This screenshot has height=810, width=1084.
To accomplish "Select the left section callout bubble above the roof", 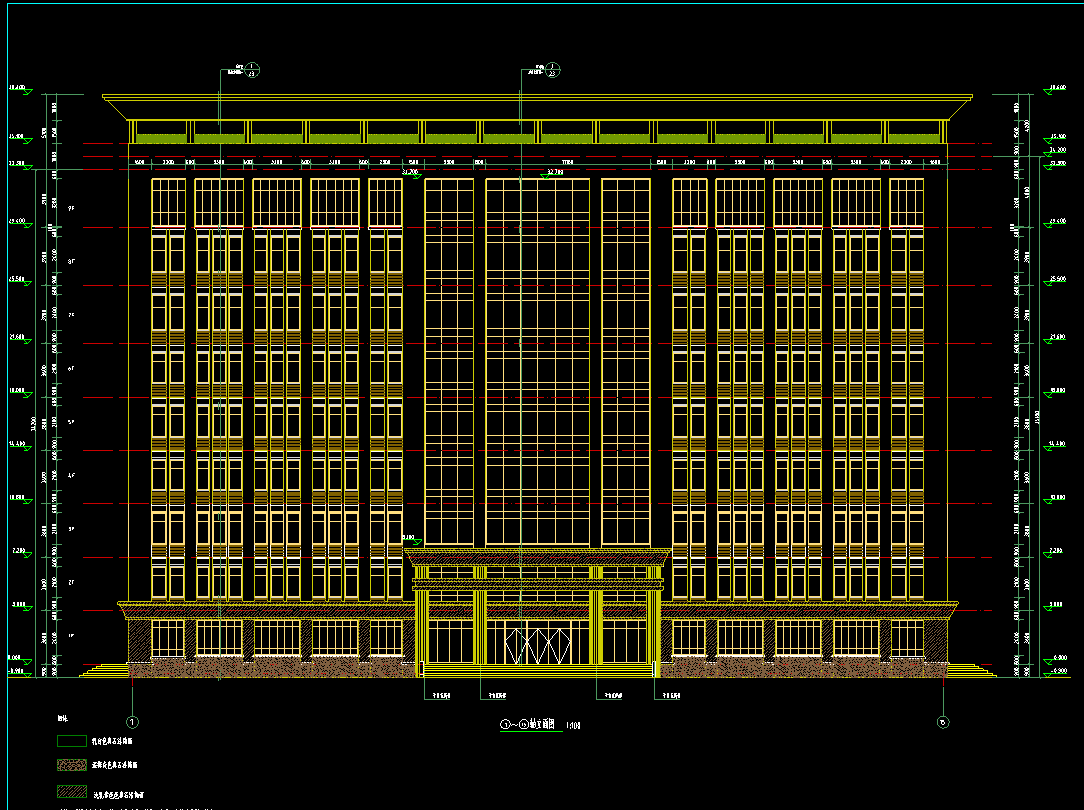I will 252,69.
